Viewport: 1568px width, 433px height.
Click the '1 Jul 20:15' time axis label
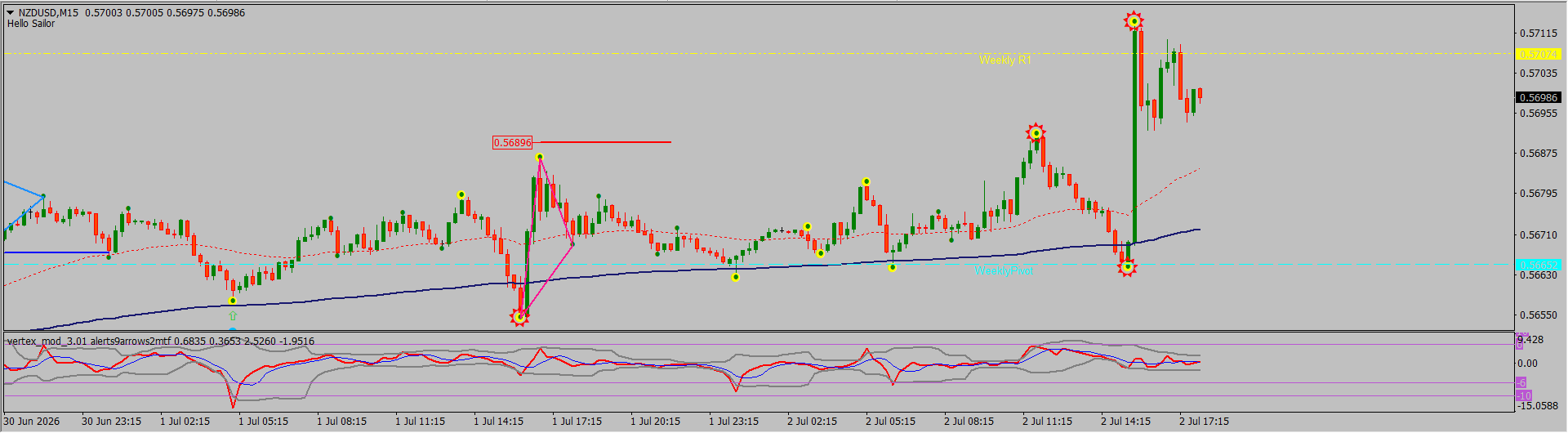coord(656,422)
